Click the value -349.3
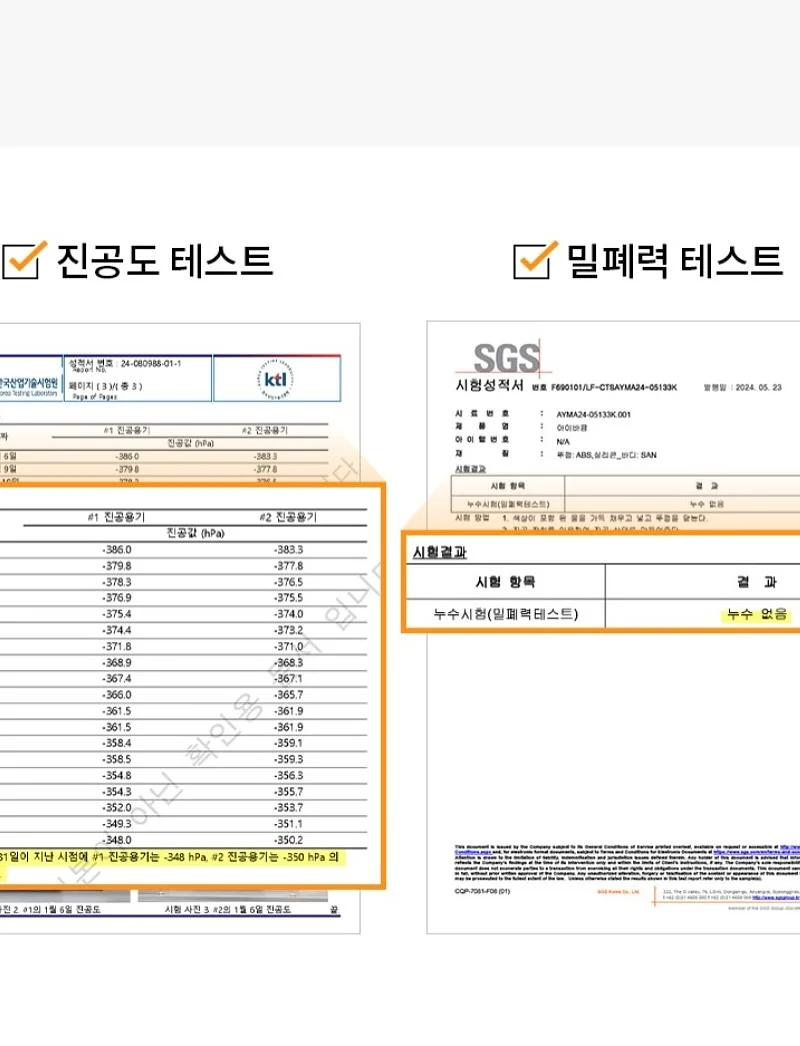The height and width of the screenshot is (1046, 800). point(117,824)
